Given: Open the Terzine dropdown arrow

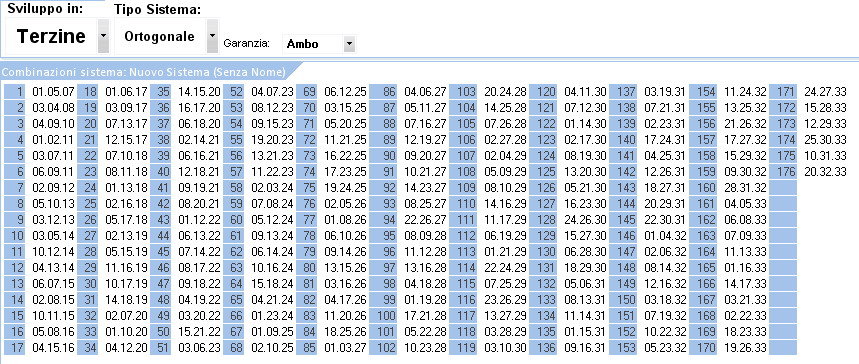Looking at the screenshot, I should (103, 36).
